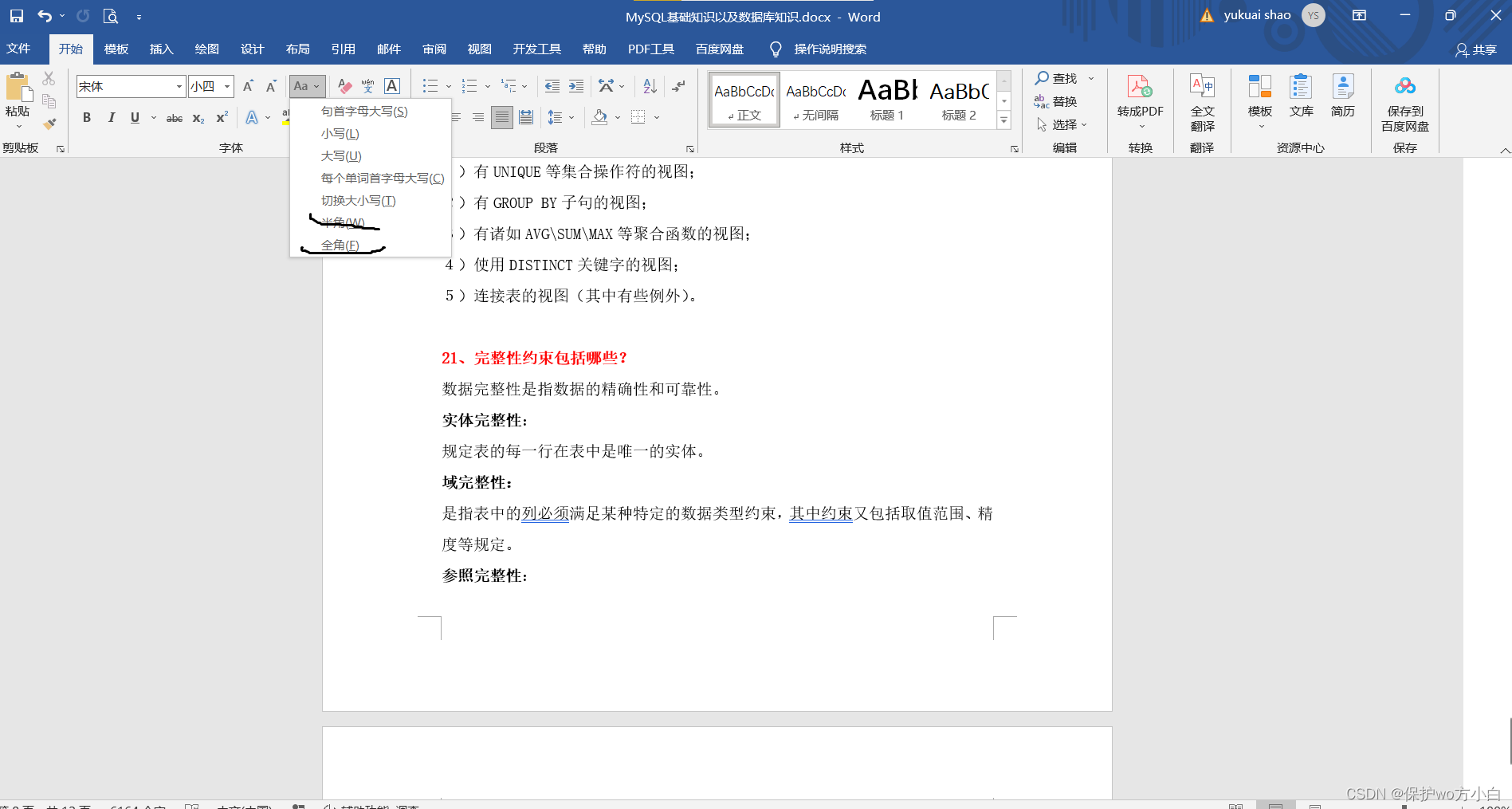Toggle Italic formatting
The width and height of the screenshot is (1512, 809).
pos(112,118)
